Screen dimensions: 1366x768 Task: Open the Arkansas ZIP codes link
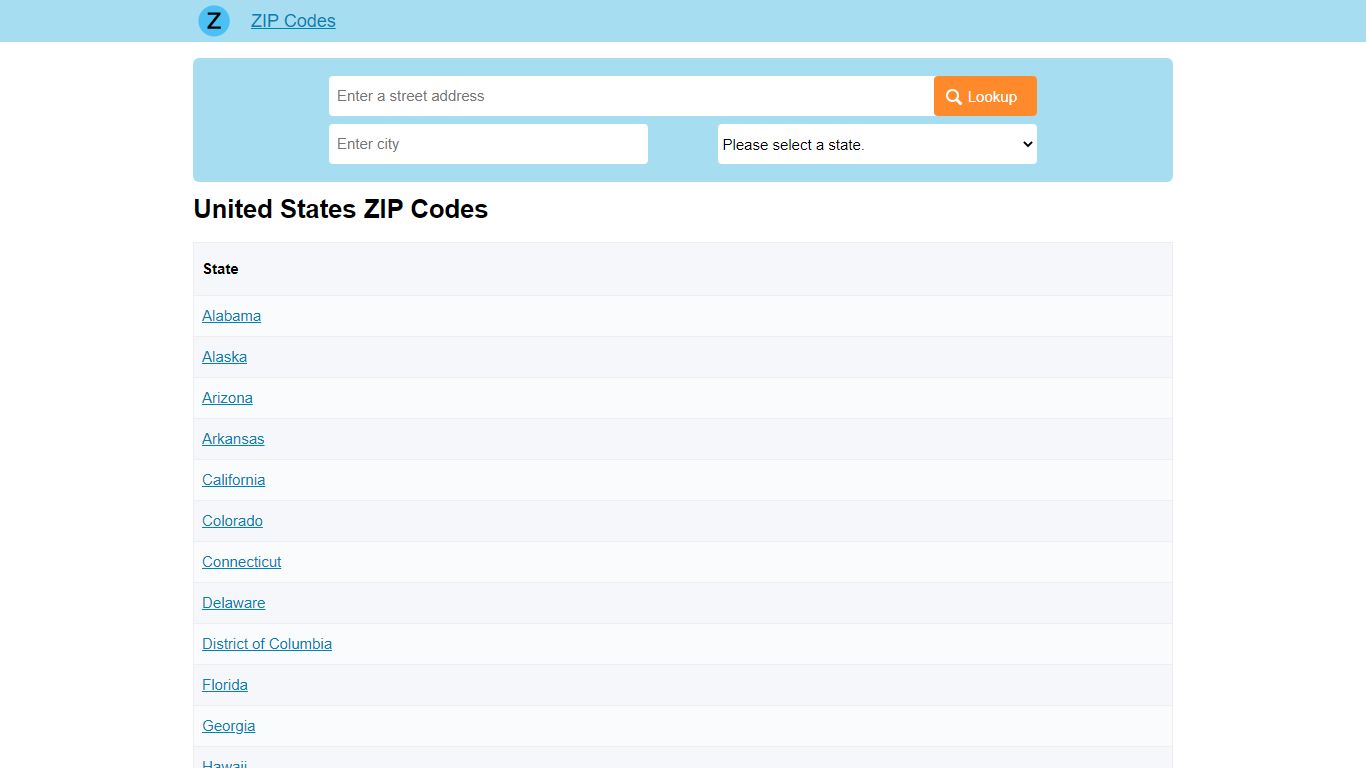[x=233, y=439]
